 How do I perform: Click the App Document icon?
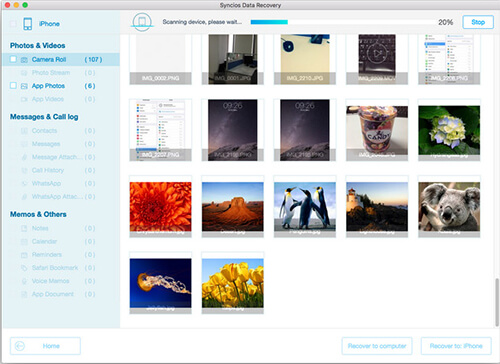(x=24, y=294)
